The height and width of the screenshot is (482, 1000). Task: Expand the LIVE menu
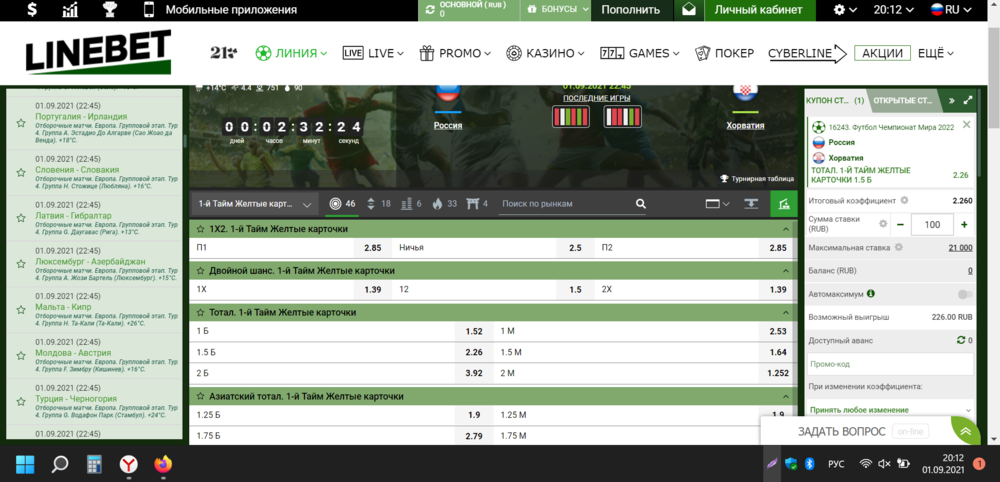373,54
